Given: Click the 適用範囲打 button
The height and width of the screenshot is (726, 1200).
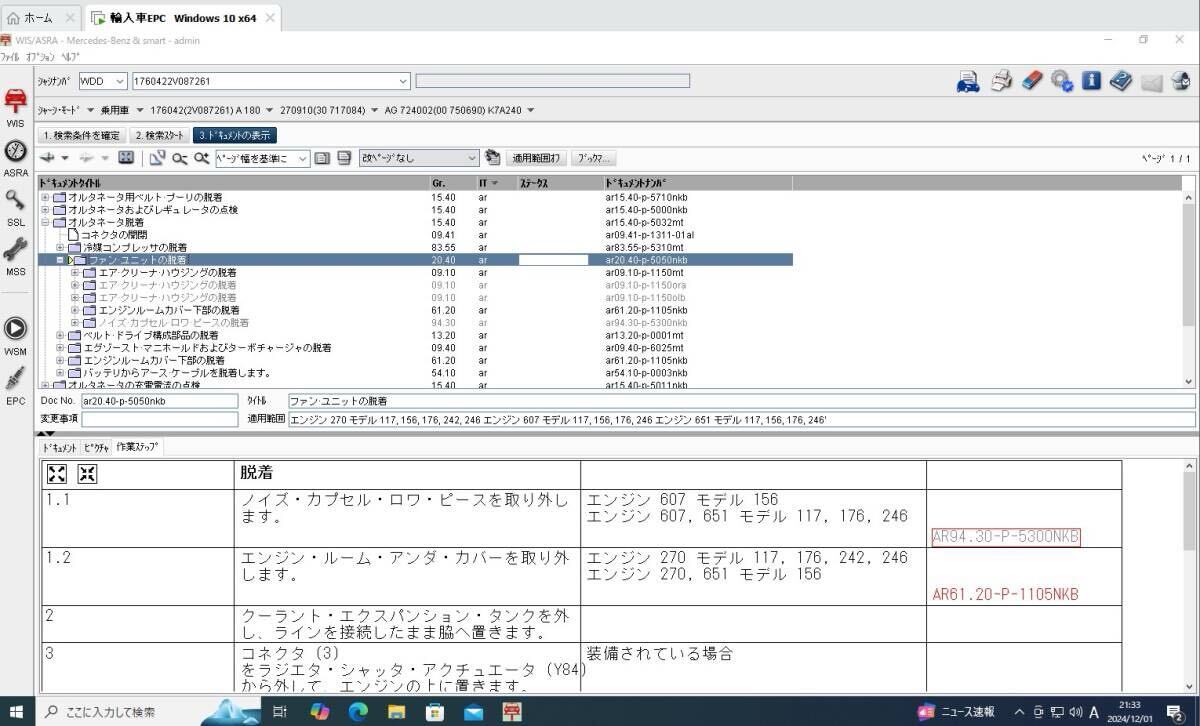Looking at the screenshot, I should [x=536, y=157].
